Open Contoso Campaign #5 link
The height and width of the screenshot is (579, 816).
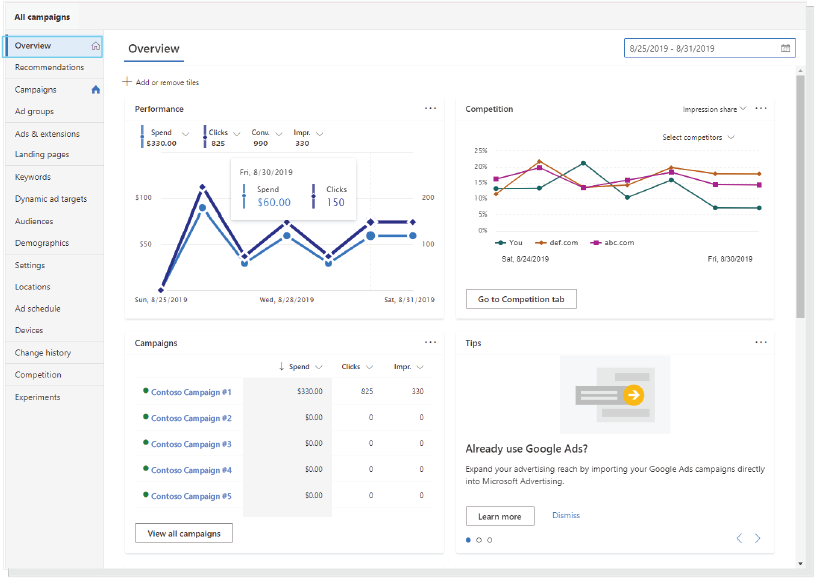(x=191, y=496)
